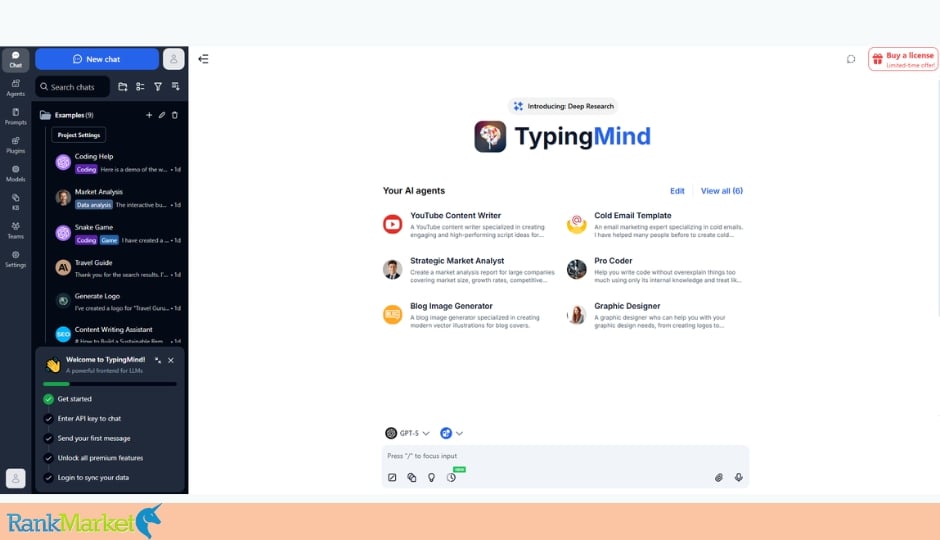Open the Teams section
This screenshot has height=540, width=940.
16,231
